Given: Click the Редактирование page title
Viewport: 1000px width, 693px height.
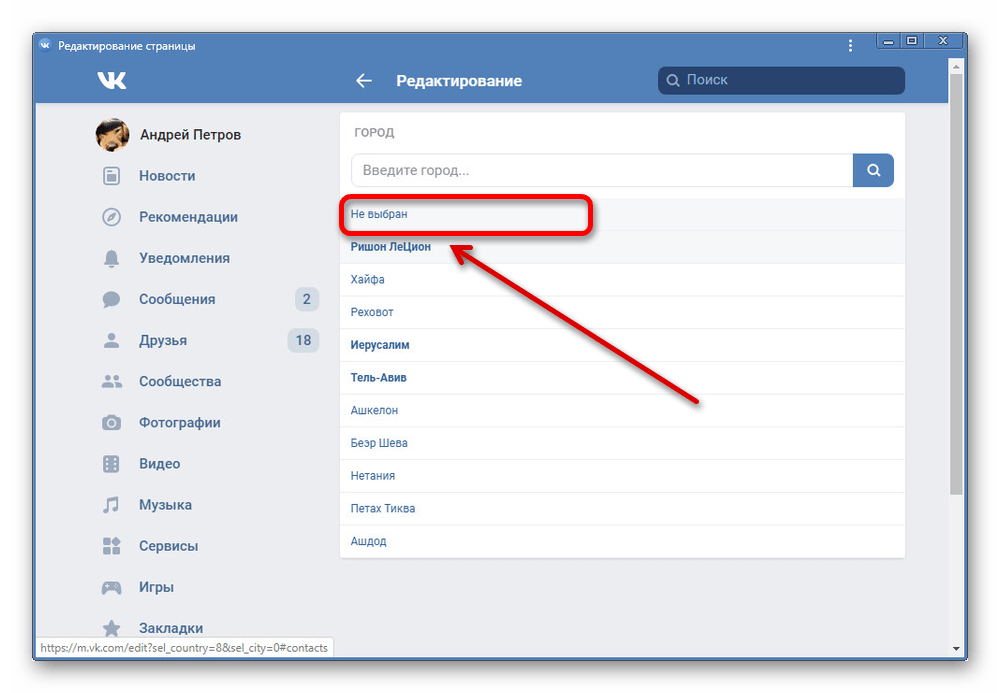Looking at the screenshot, I should tap(459, 81).
